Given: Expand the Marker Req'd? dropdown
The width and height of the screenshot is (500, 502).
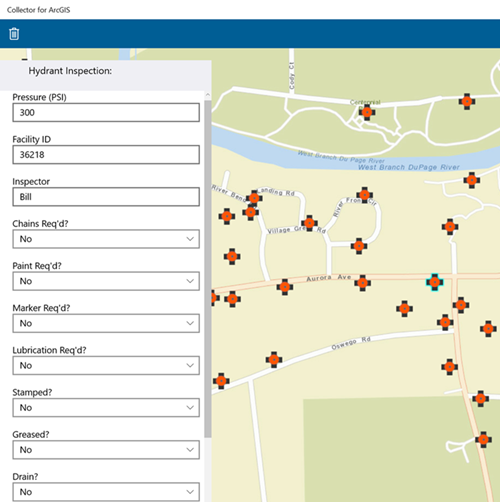Looking at the screenshot, I should (x=106, y=323).
